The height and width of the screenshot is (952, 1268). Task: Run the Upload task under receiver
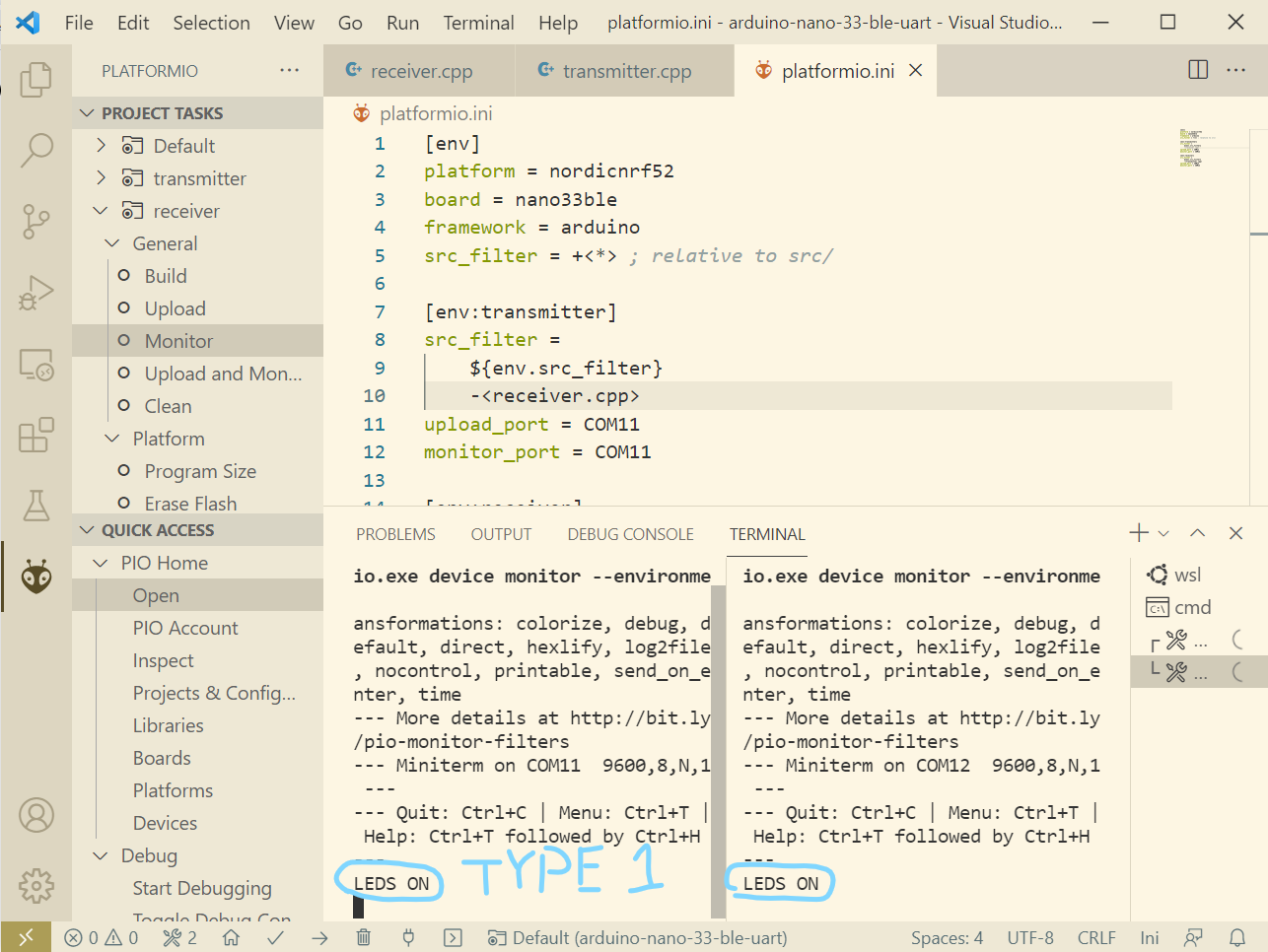(x=198, y=308)
